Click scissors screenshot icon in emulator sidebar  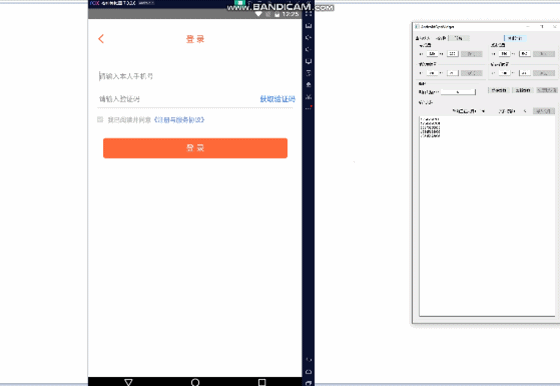coord(309,97)
